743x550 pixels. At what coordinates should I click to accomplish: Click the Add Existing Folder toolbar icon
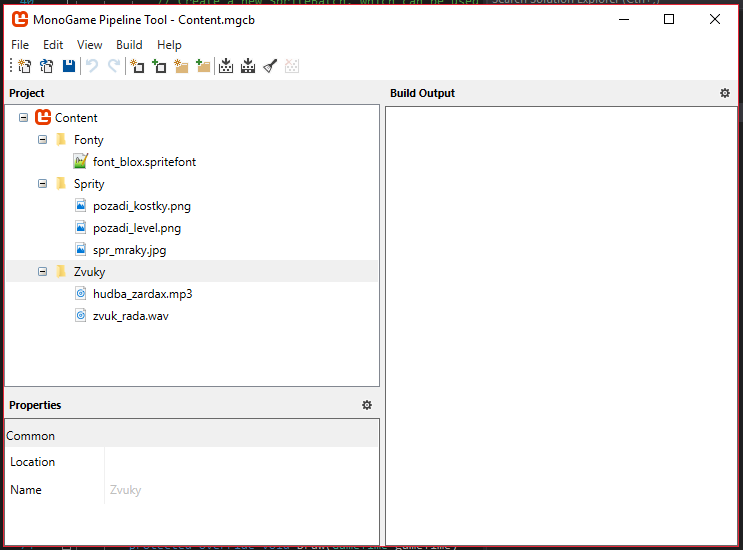203,67
